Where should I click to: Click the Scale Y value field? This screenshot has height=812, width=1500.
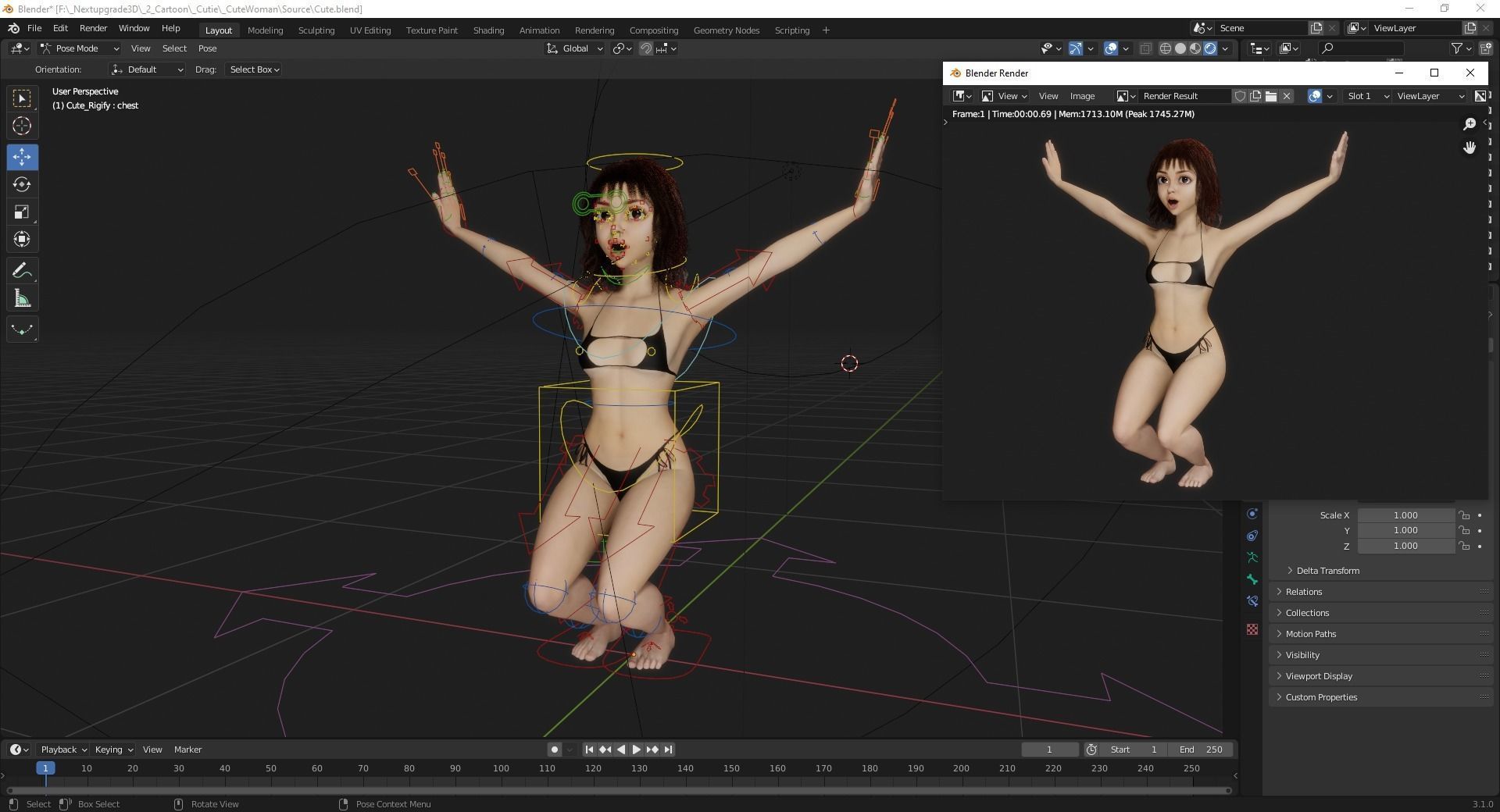1405,530
